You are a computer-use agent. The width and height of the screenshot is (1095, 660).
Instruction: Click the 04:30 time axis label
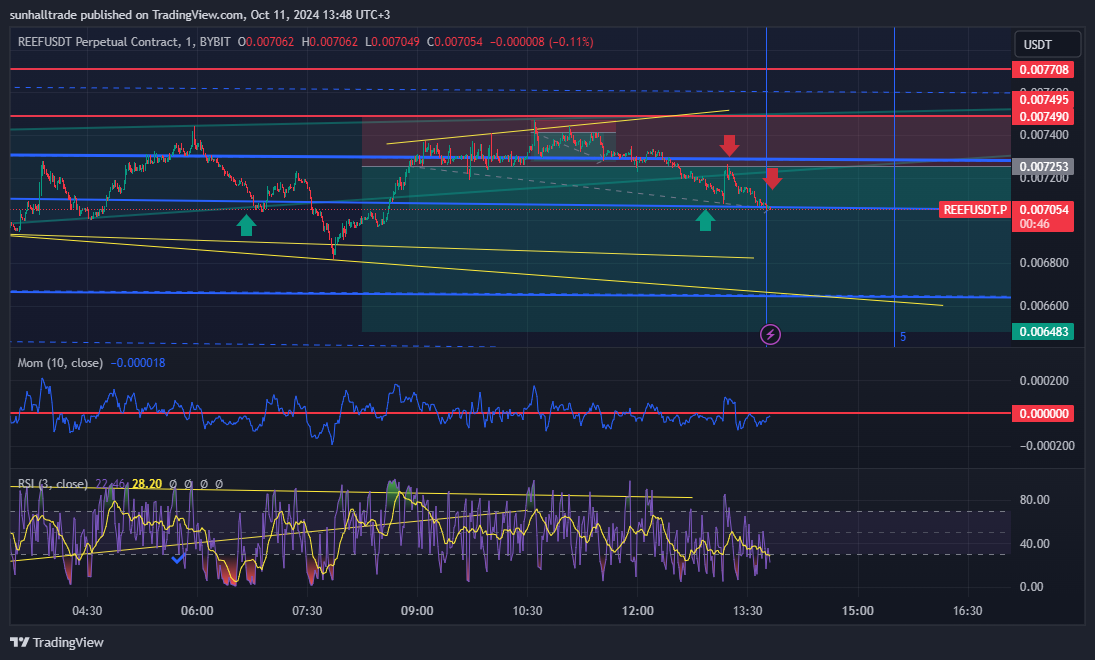point(87,610)
